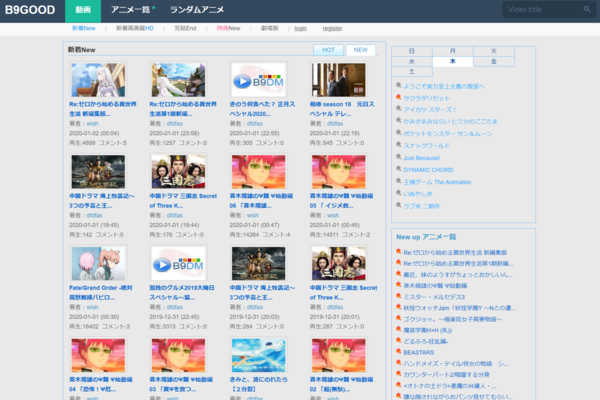Click icon beside ポケットモンスター サン&ムーン
600x400 pixels.
click(x=399, y=132)
